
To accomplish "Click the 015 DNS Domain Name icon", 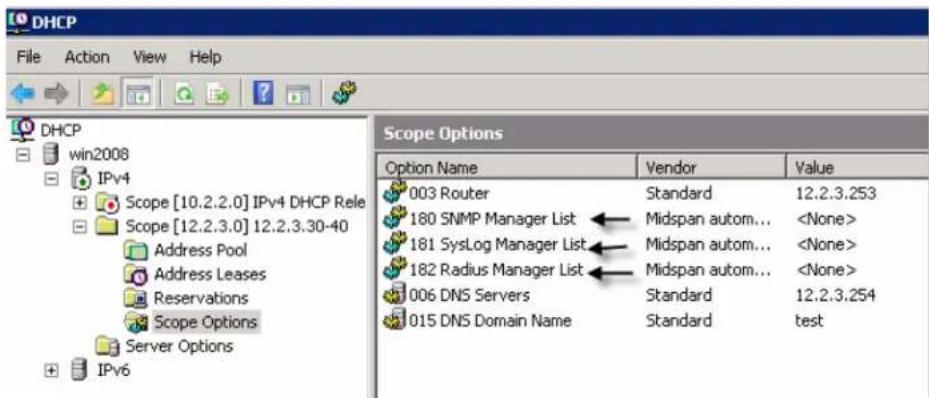I will tap(395, 320).
